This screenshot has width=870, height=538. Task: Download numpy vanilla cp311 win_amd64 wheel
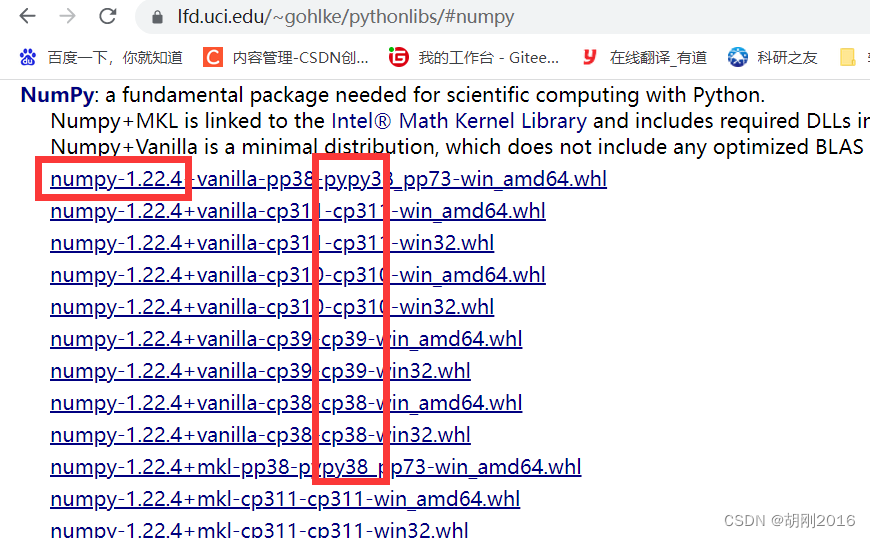[298, 212]
